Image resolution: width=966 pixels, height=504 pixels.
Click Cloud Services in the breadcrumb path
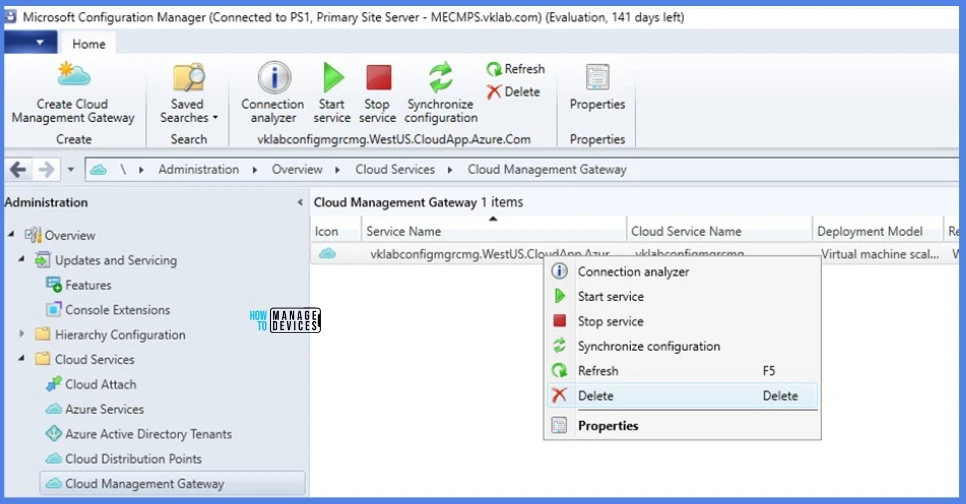coord(395,169)
